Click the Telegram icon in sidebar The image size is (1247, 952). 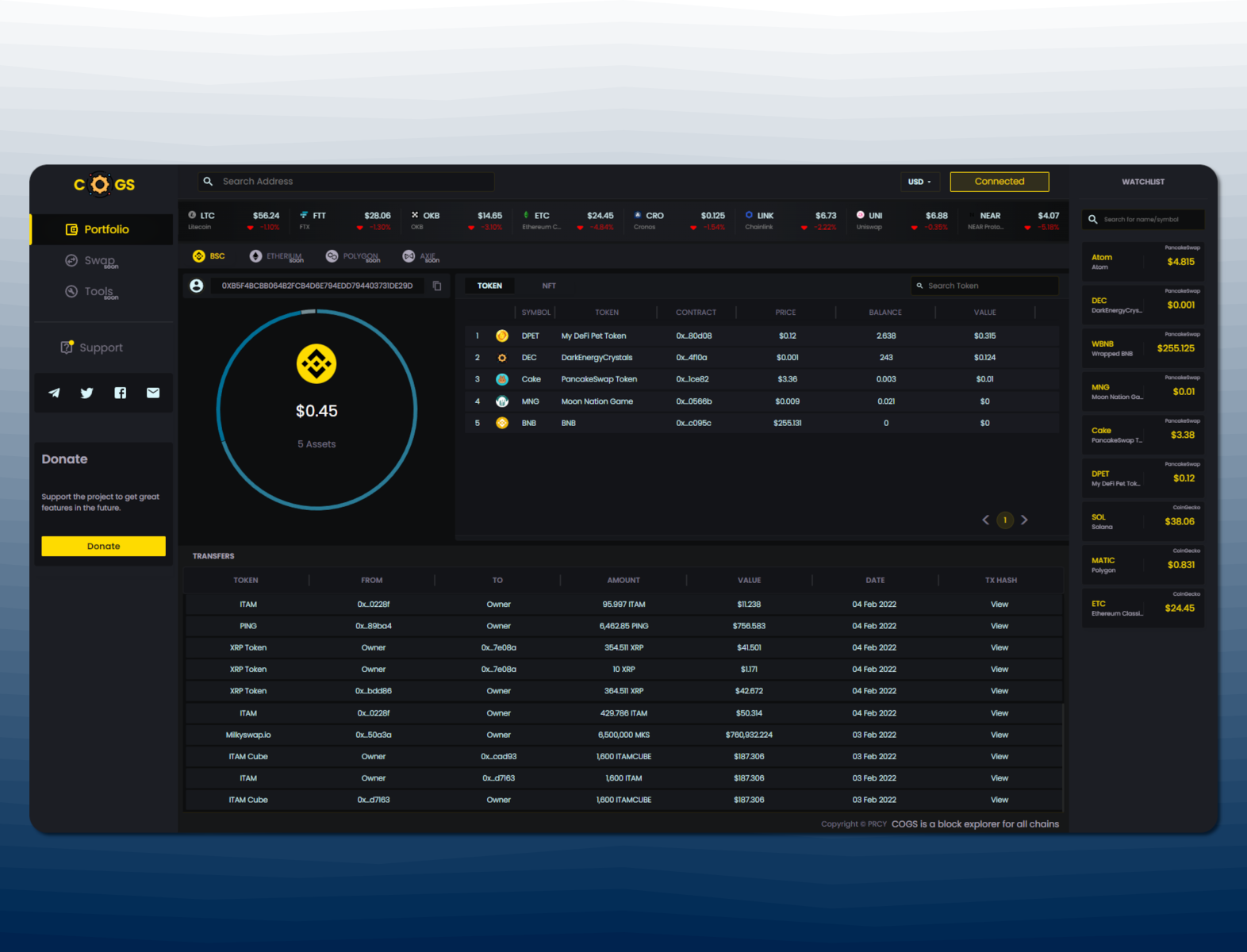point(54,393)
